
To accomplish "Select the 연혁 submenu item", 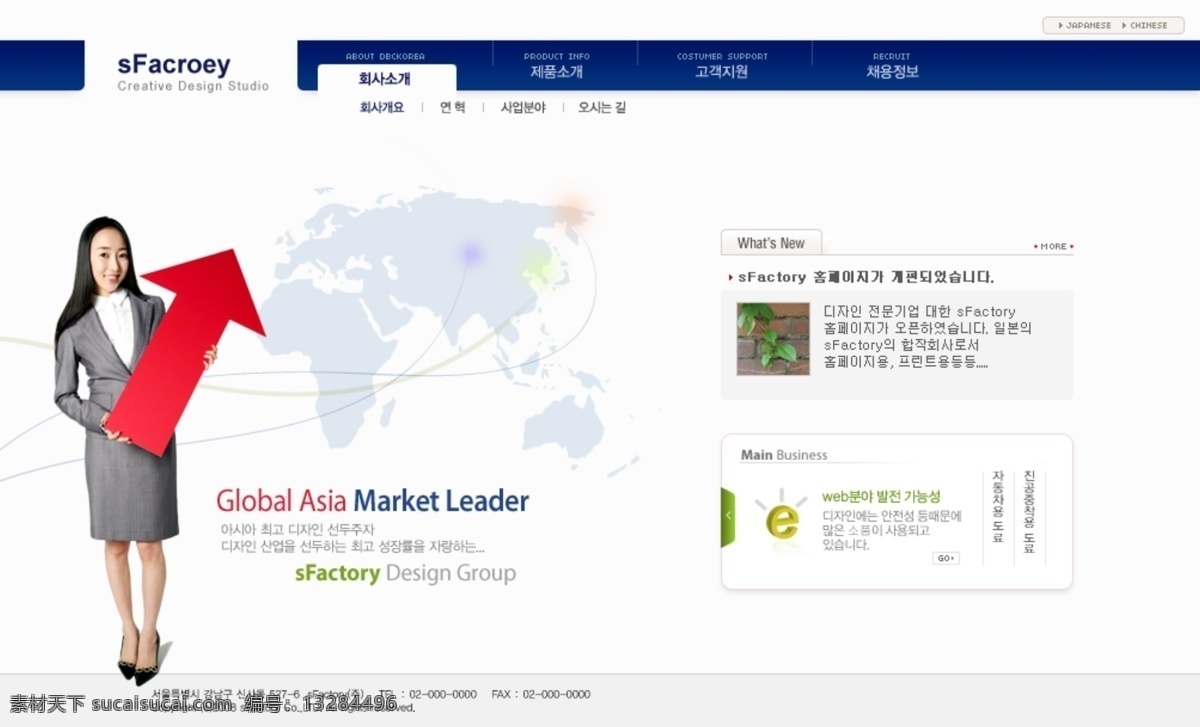I will pyautogui.click(x=452, y=107).
